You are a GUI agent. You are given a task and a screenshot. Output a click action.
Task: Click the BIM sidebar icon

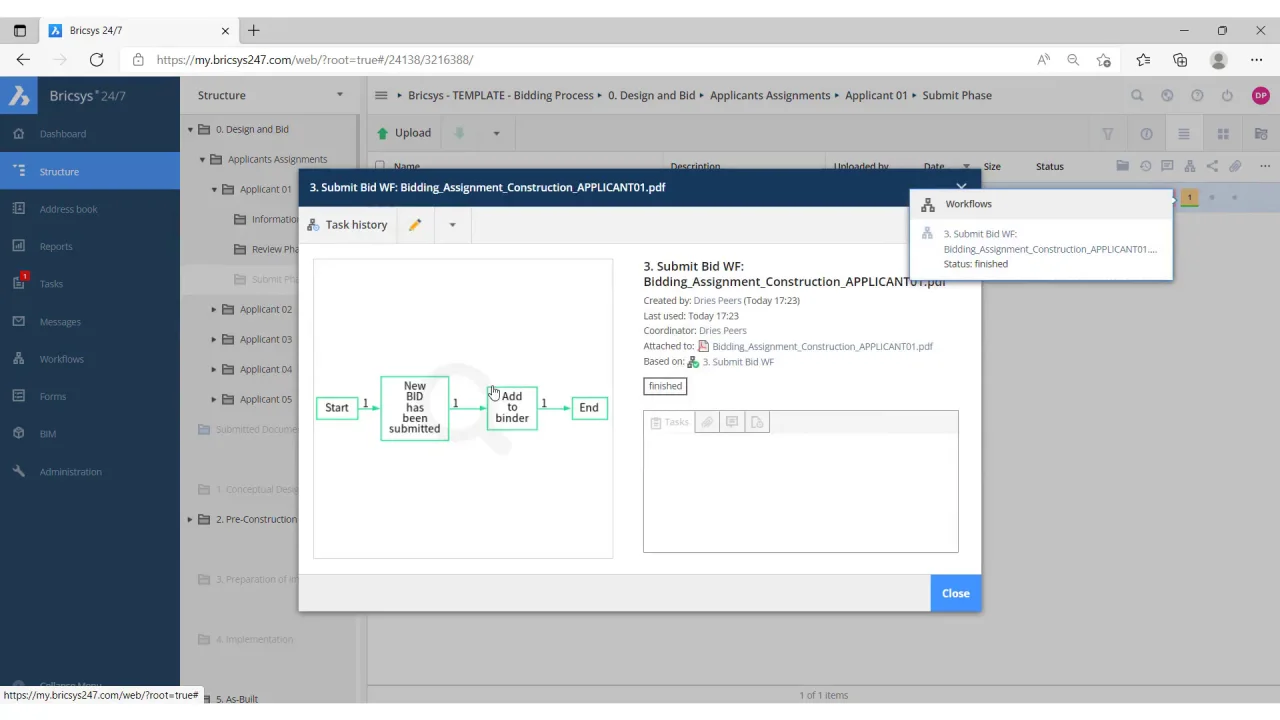(x=19, y=434)
